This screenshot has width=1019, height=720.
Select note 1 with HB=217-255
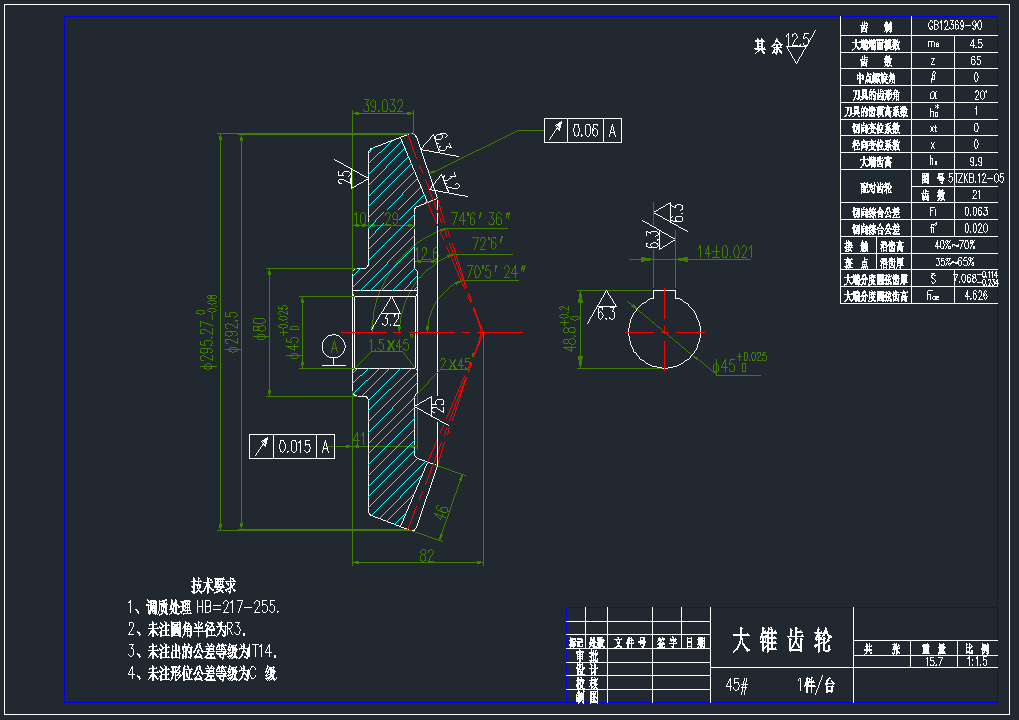tap(203, 608)
